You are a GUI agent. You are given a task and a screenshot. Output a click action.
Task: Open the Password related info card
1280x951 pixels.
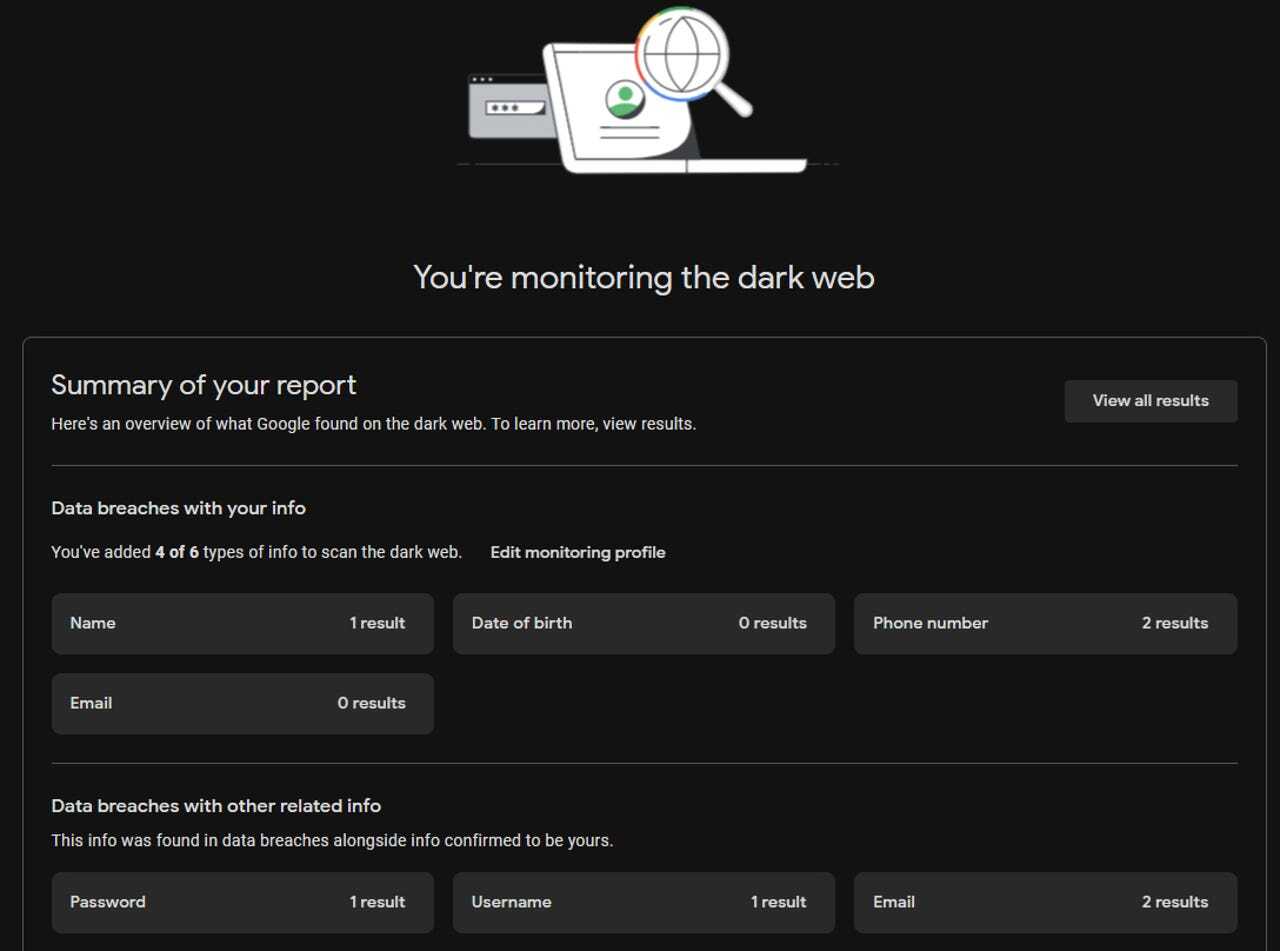pos(242,902)
